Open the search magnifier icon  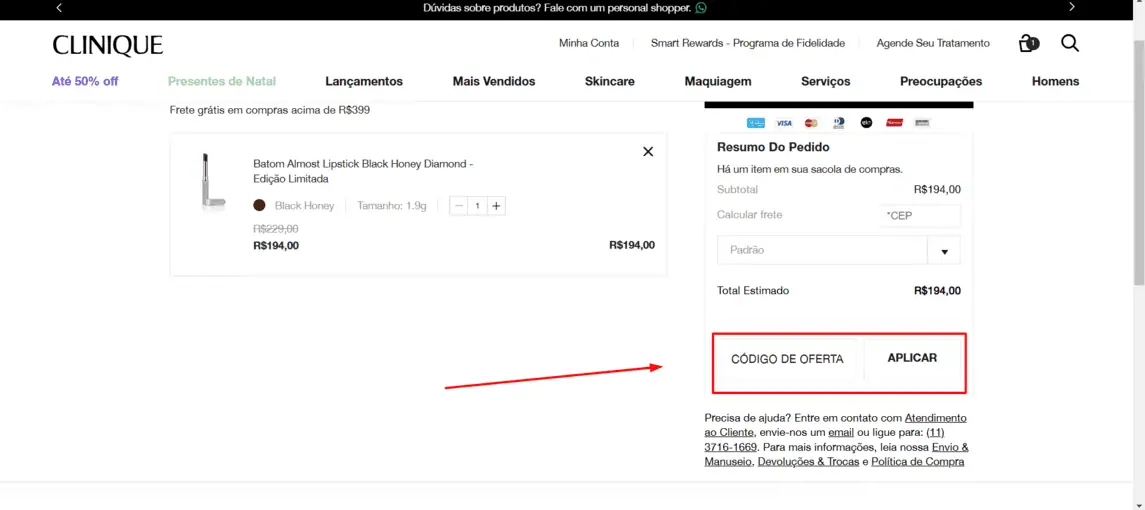click(x=1070, y=43)
